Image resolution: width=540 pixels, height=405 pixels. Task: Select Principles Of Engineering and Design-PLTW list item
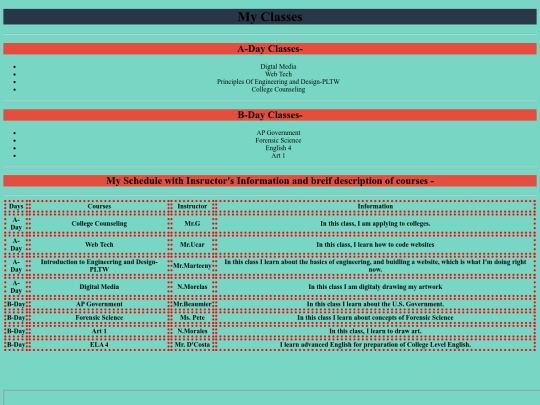278,82
